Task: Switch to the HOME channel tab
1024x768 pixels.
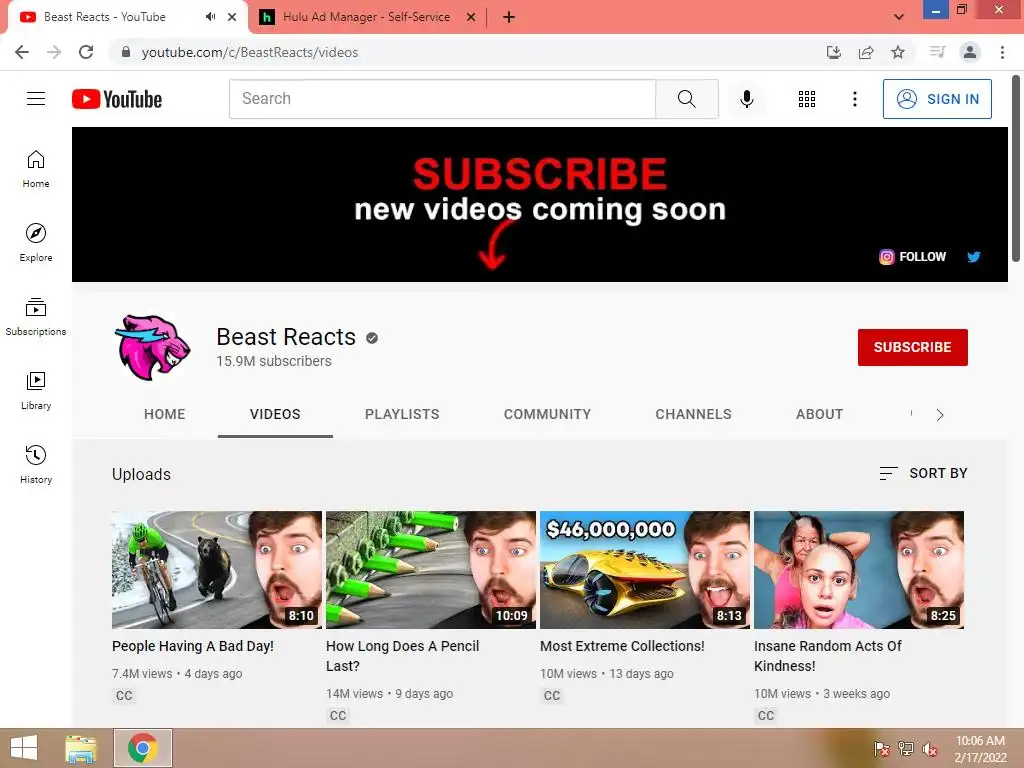Action: pyautogui.click(x=165, y=414)
